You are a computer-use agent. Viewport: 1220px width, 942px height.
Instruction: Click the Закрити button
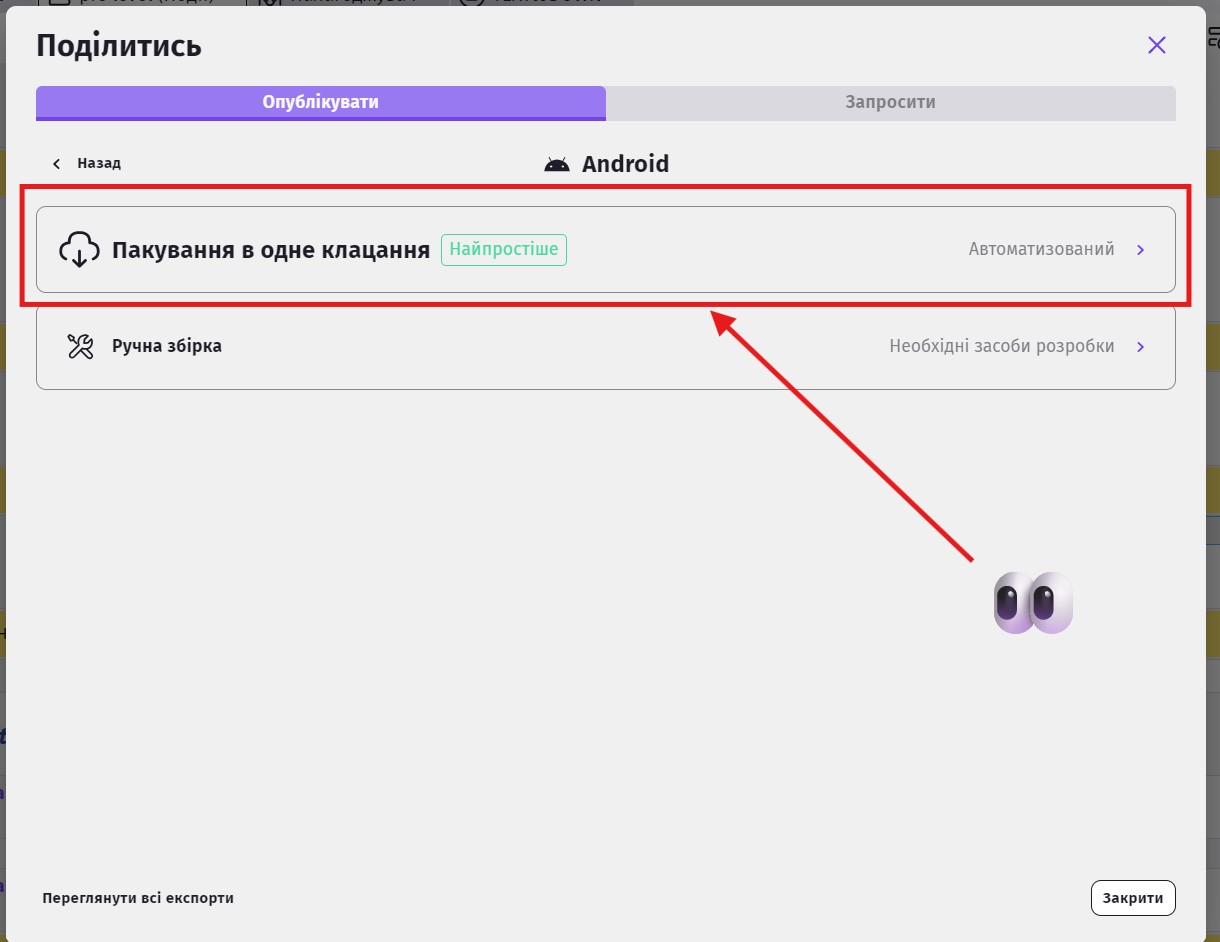(1133, 898)
